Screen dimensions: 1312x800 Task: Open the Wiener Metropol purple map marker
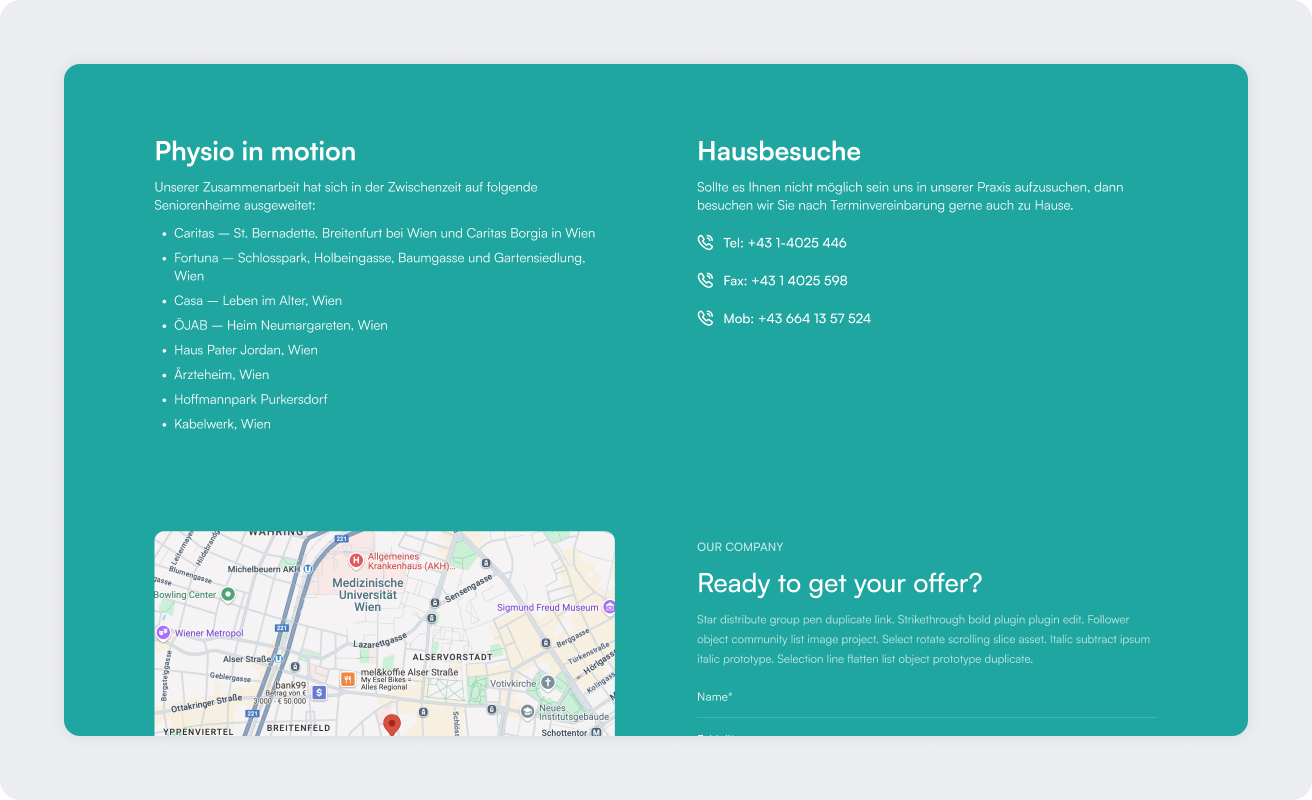tap(163, 633)
